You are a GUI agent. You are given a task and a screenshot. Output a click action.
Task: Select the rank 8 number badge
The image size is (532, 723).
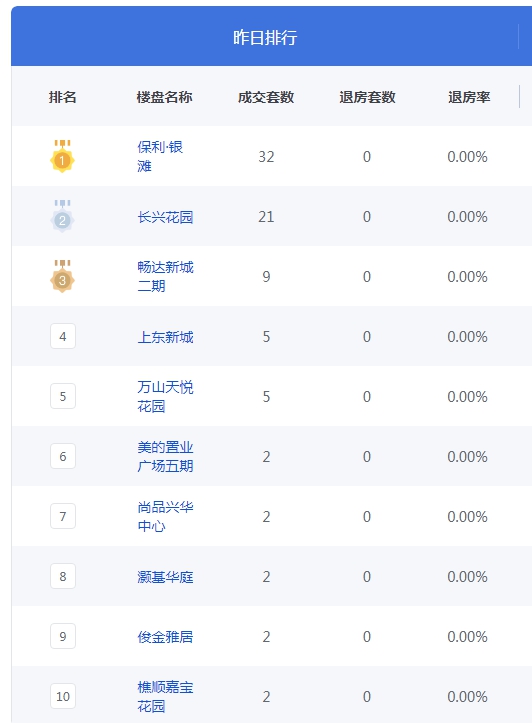click(x=63, y=576)
